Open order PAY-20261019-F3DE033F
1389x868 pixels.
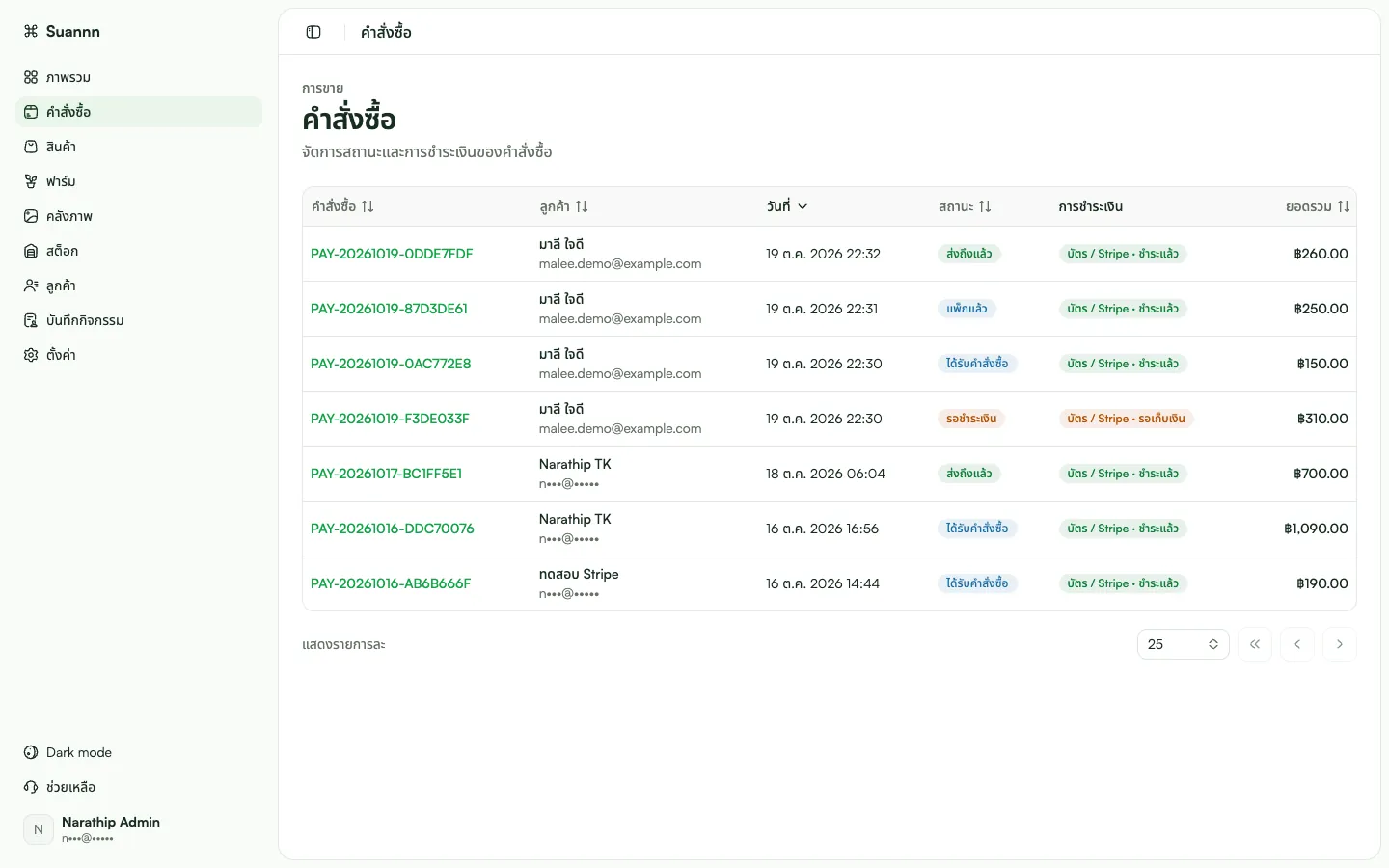[x=390, y=419]
